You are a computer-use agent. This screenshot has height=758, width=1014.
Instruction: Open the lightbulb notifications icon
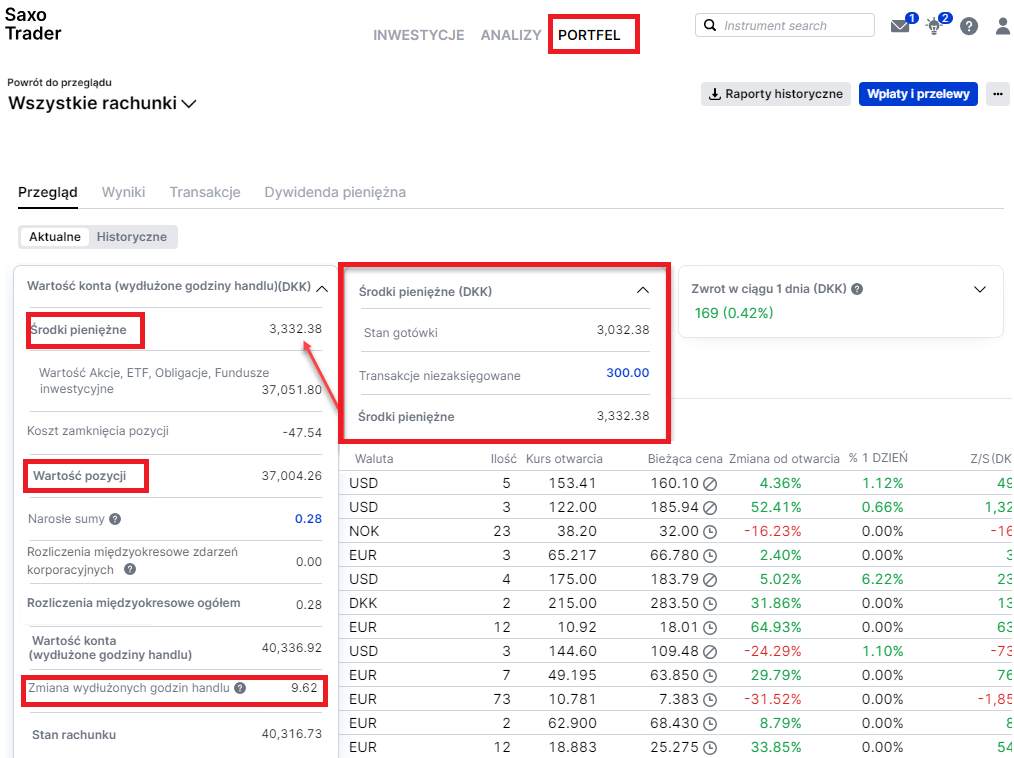pyautogui.click(x=934, y=26)
